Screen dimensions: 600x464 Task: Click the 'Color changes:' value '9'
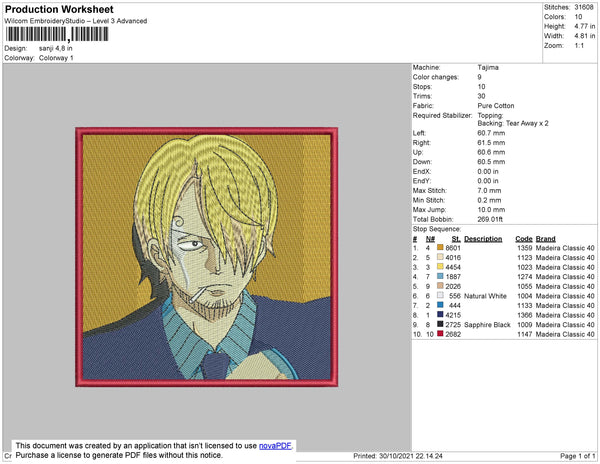pyautogui.click(x=479, y=77)
